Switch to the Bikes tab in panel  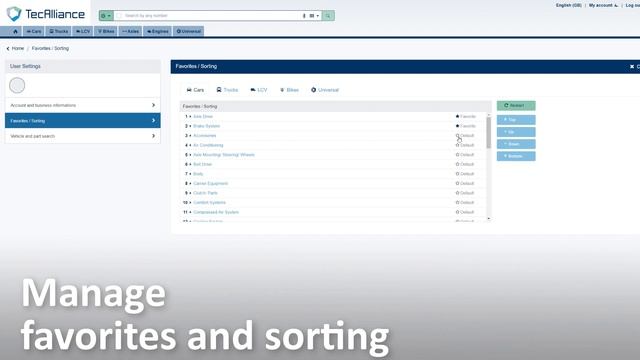(x=289, y=90)
